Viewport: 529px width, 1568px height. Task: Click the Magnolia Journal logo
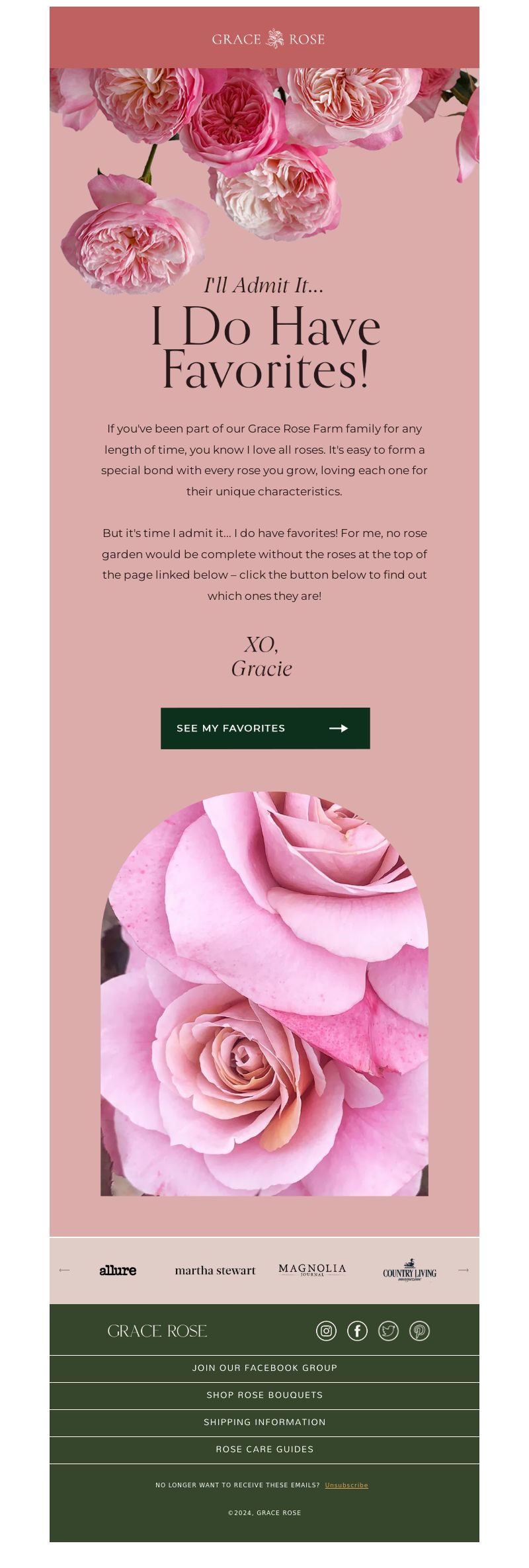pos(312,1269)
